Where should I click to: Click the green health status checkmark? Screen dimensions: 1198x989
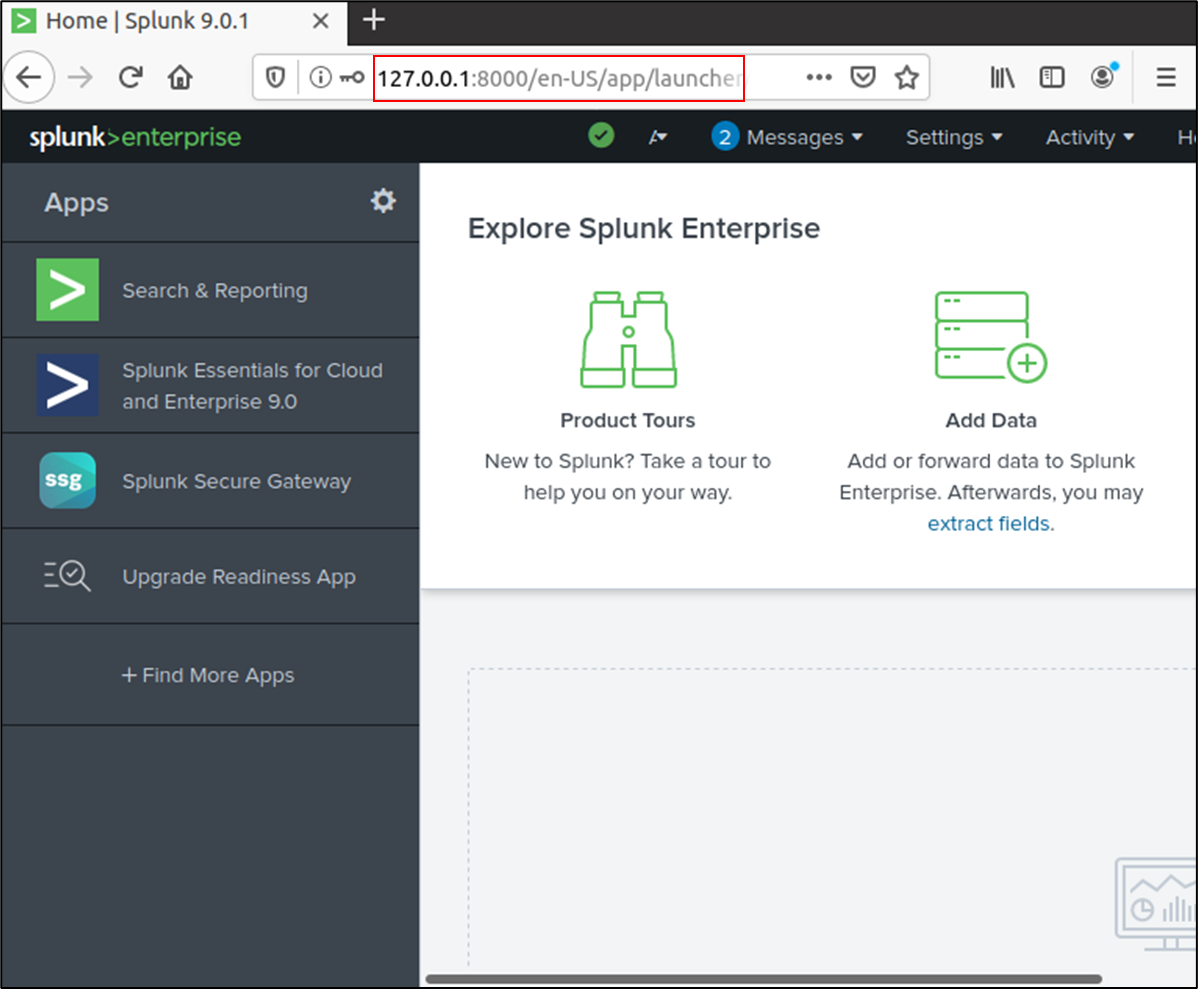point(601,136)
